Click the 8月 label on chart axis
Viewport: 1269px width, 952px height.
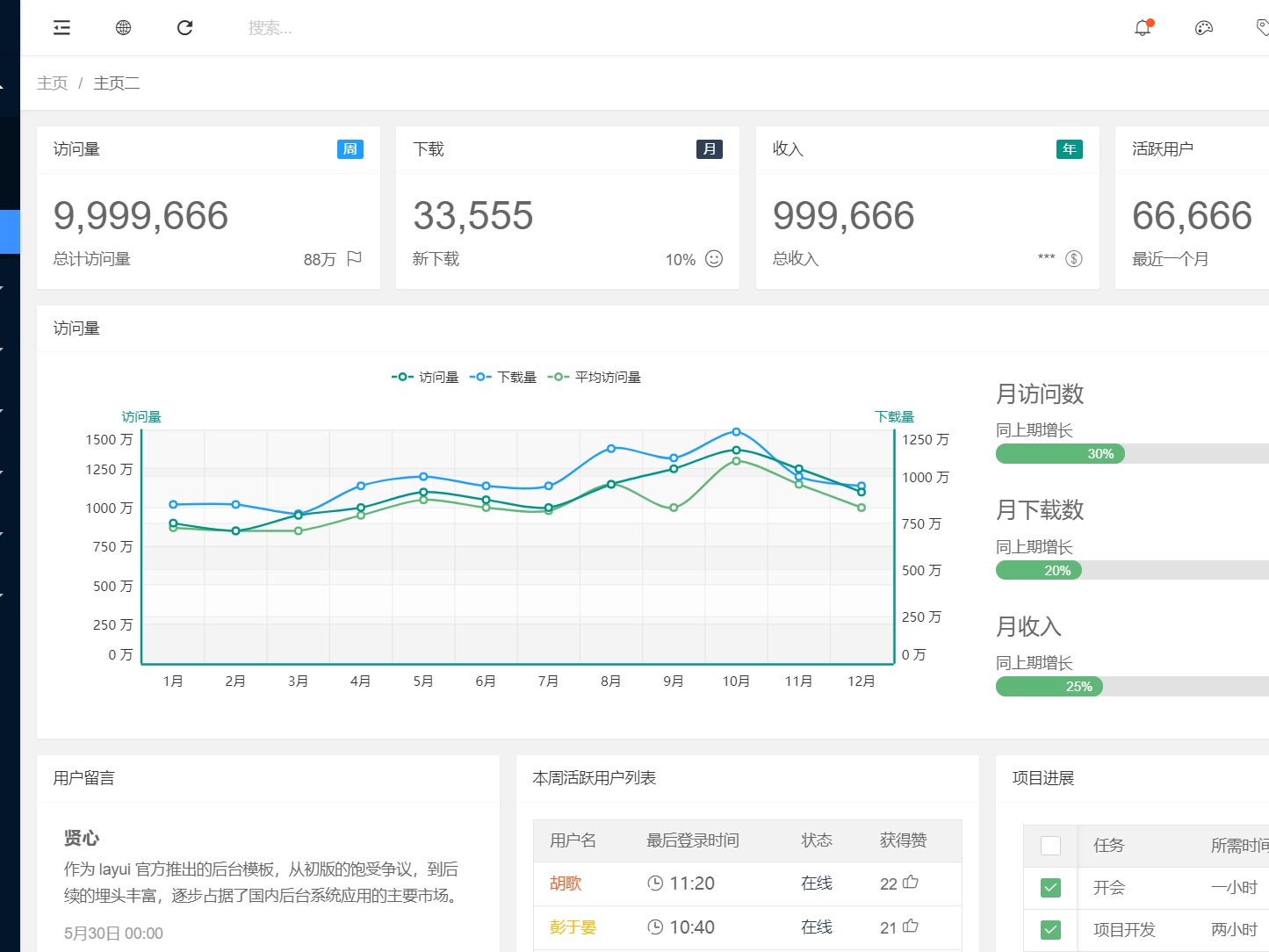611,681
